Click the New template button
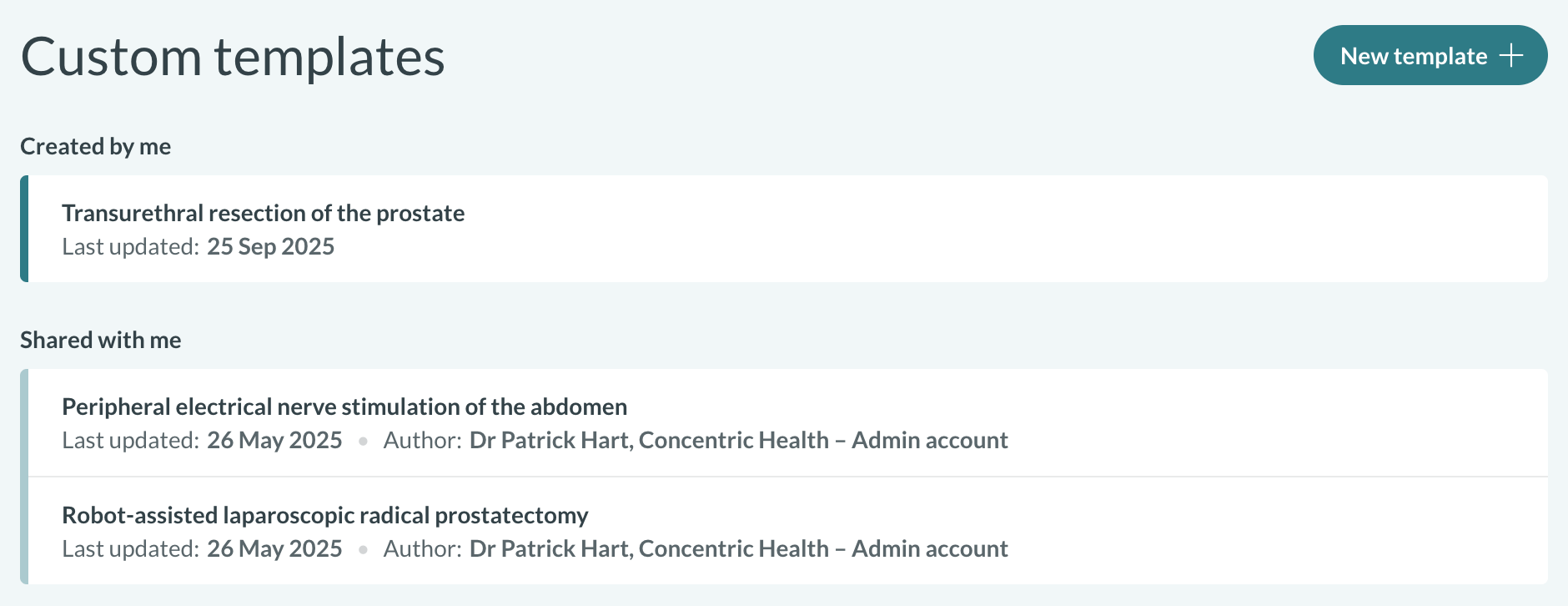This screenshot has height=606, width=1568. click(x=1413, y=56)
